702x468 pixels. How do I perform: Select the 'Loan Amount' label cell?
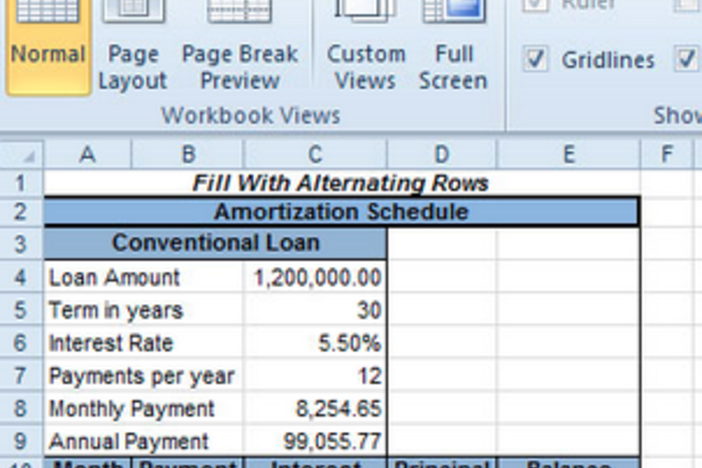(143, 277)
